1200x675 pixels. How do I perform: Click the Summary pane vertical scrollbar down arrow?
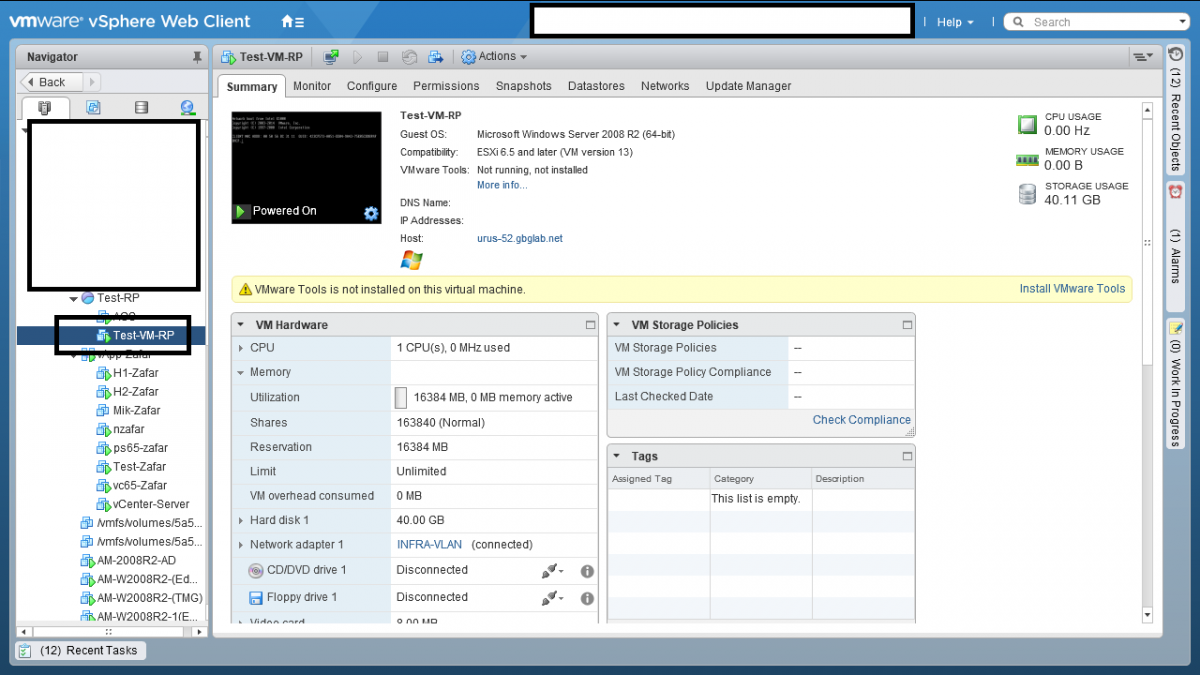pyautogui.click(x=1147, y=616)
